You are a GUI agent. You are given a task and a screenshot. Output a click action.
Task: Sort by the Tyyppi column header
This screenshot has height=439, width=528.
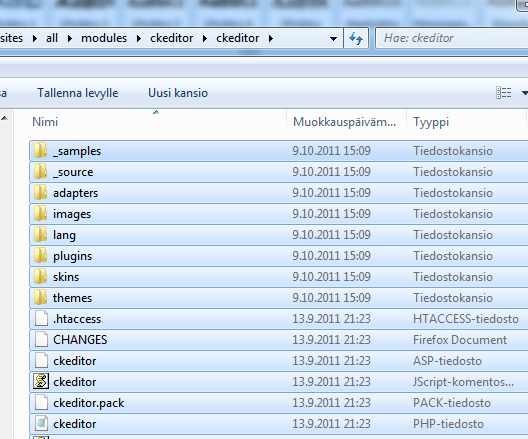(466, 122)
